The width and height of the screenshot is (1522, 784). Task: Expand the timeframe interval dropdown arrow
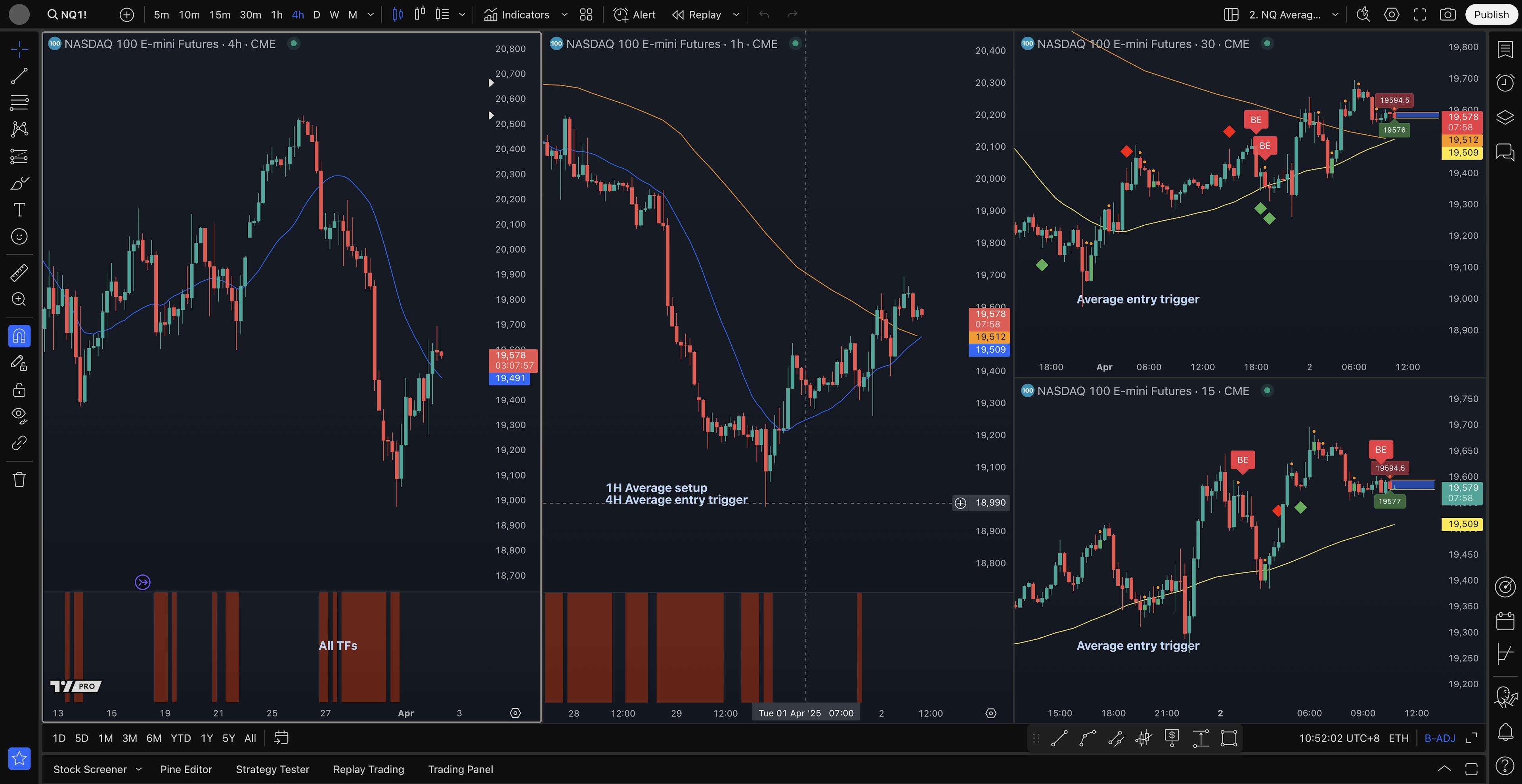pos(371,15)
